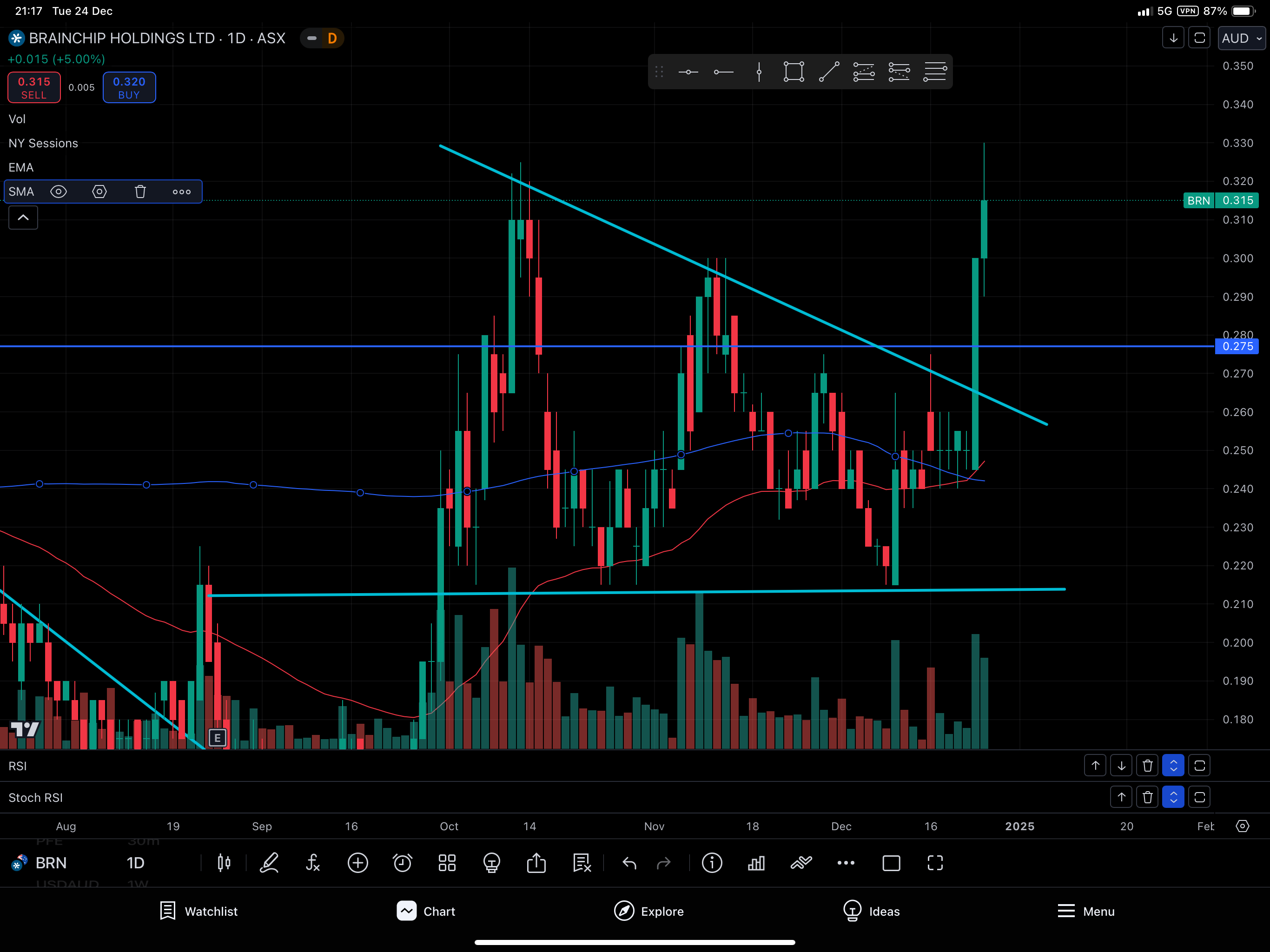Delete the RSI pane
Screen dimensions: 1270x952
pos(1148,766)
